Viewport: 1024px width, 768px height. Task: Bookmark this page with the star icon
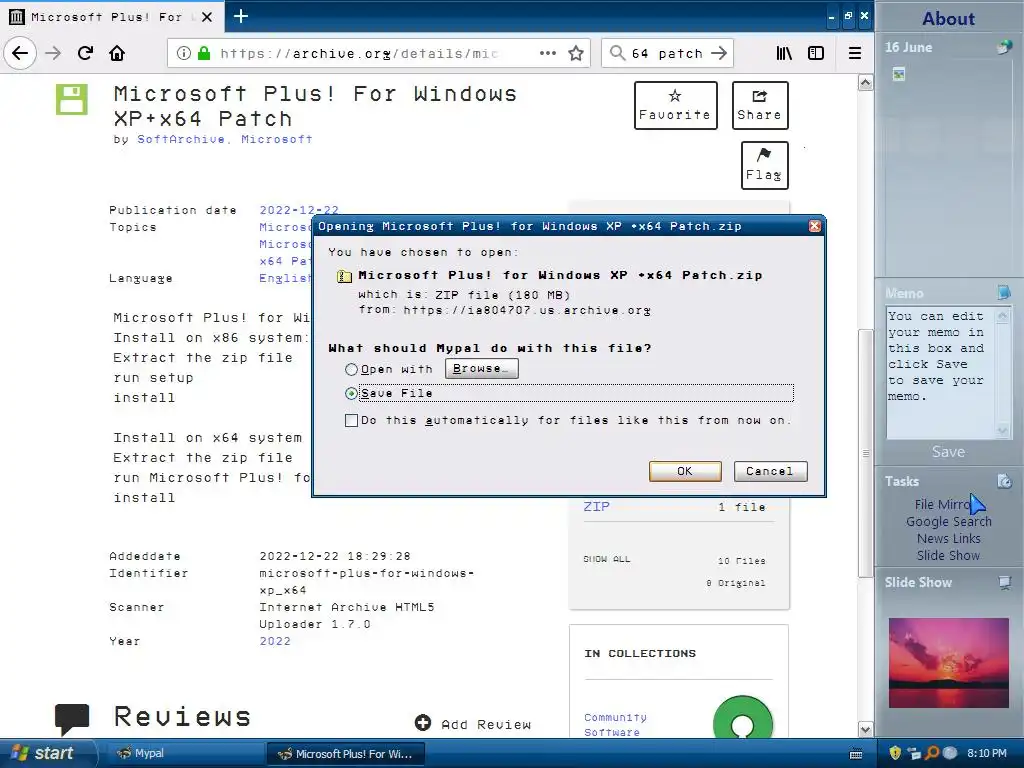point(575,53)
